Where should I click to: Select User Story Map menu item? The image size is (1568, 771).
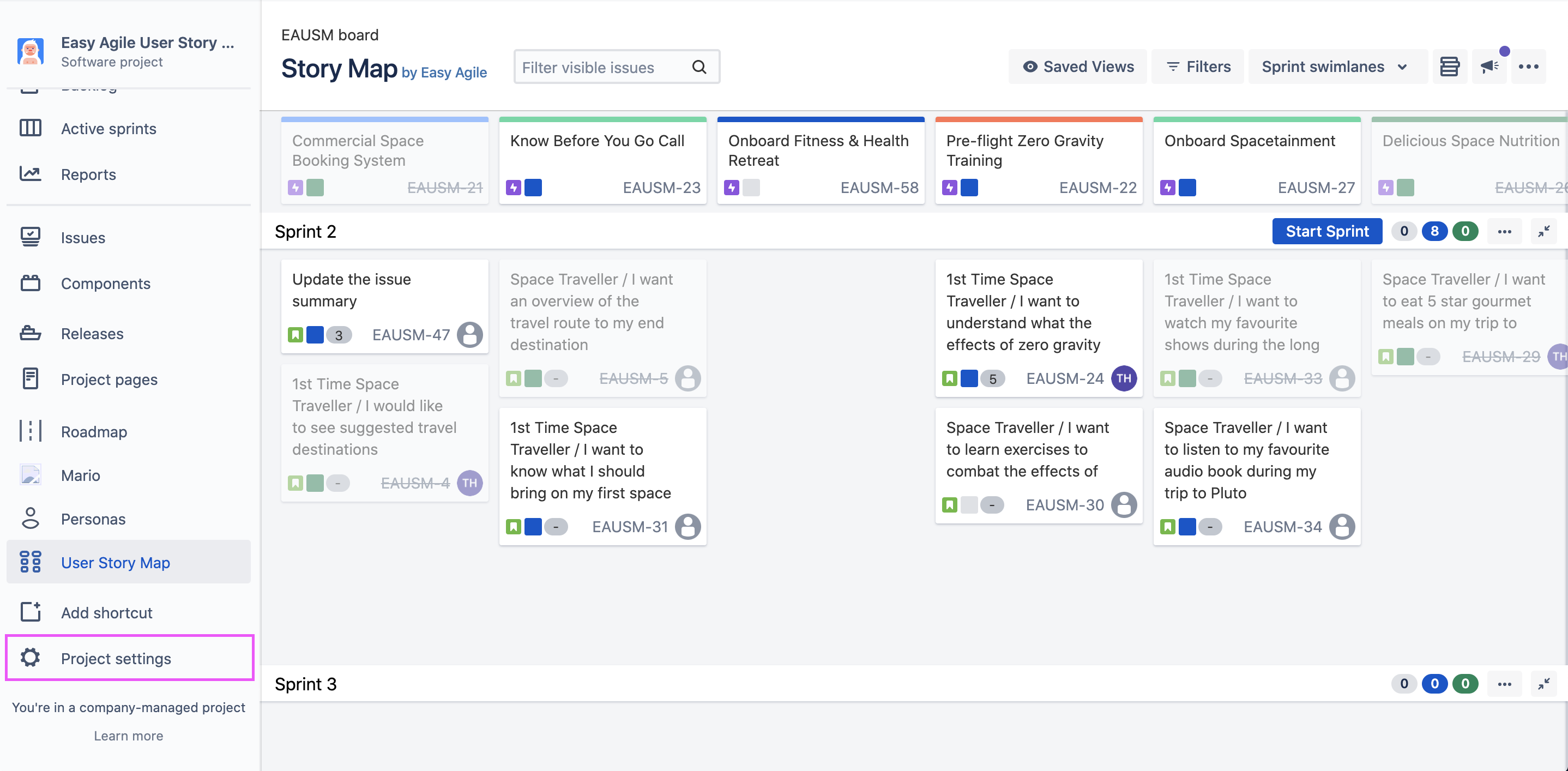115,562
